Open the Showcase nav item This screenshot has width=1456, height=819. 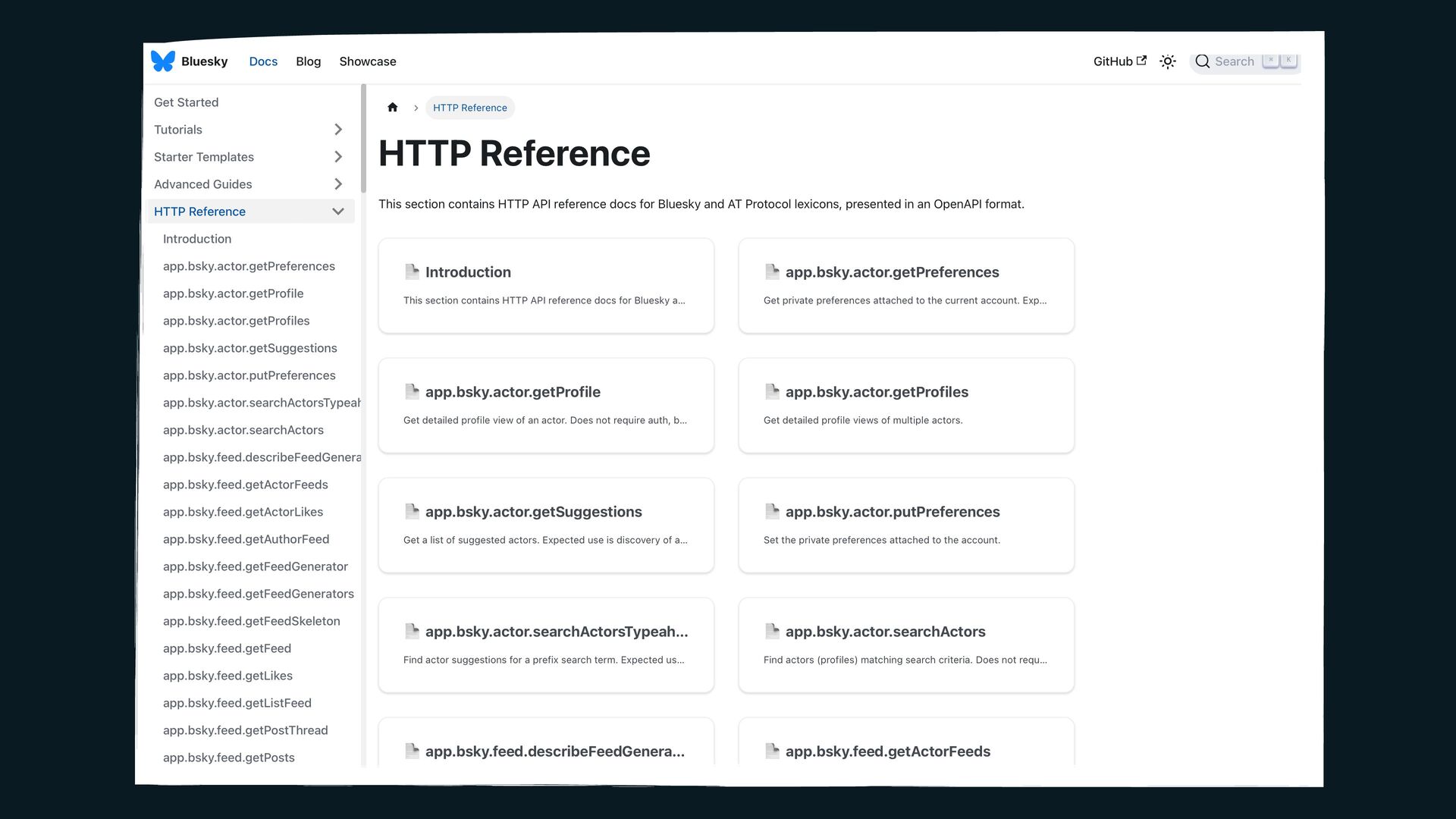coord(367,61)
